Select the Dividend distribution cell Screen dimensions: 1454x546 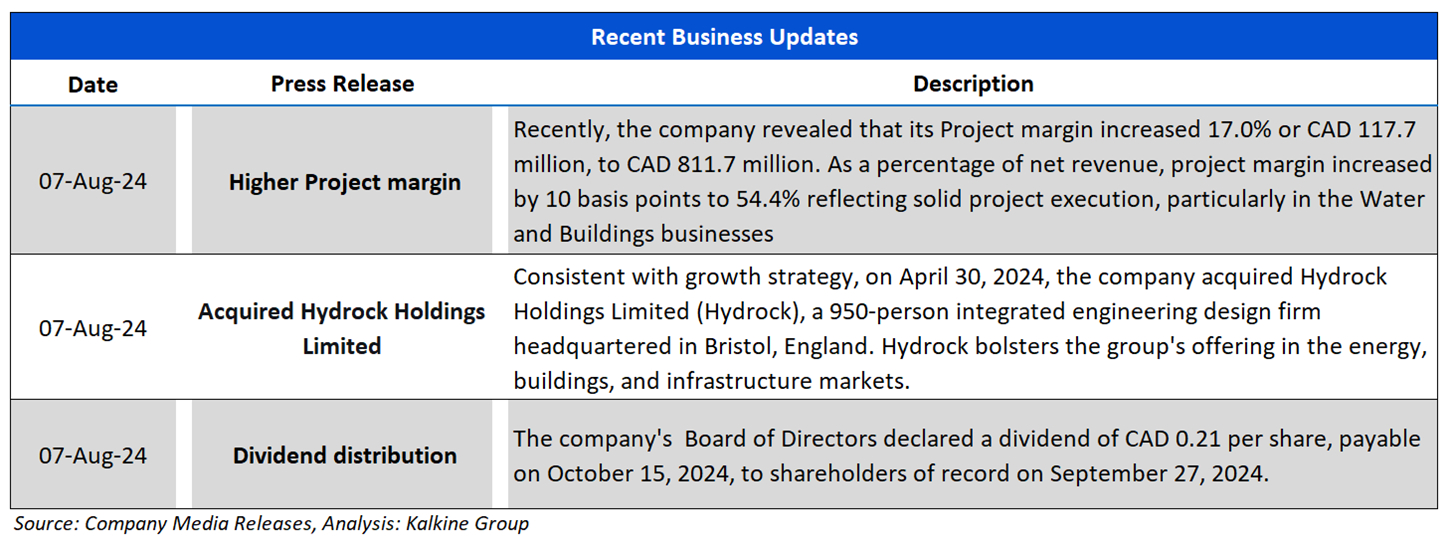point(344,456)
